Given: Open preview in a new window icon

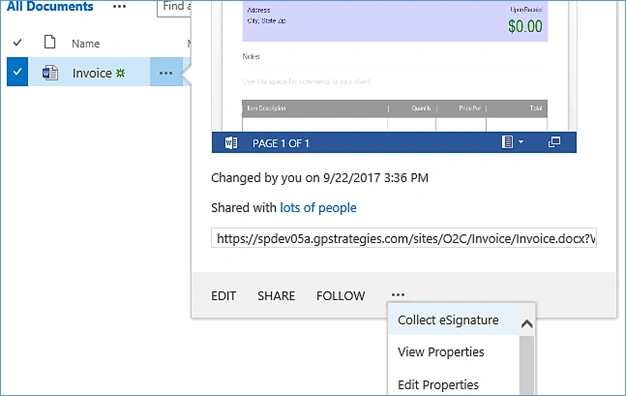Looking at the screenshot, I should point(554,142).
